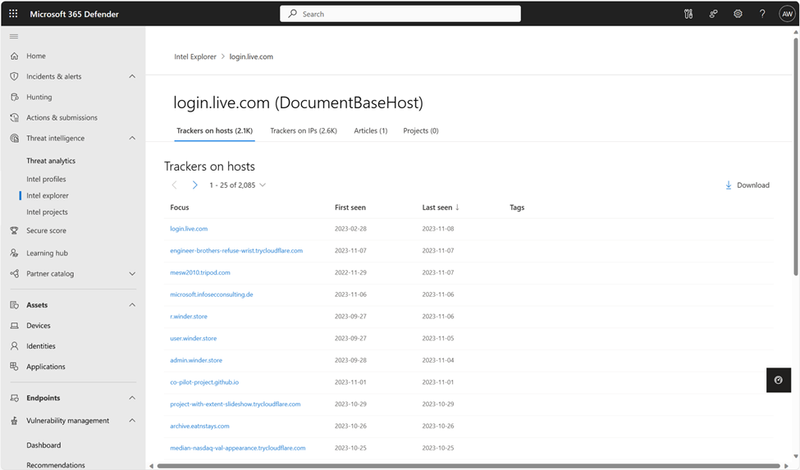The width and height of the screenshot is (800, 470).
Task: Open the Settings gear in header
Action: 738,14
